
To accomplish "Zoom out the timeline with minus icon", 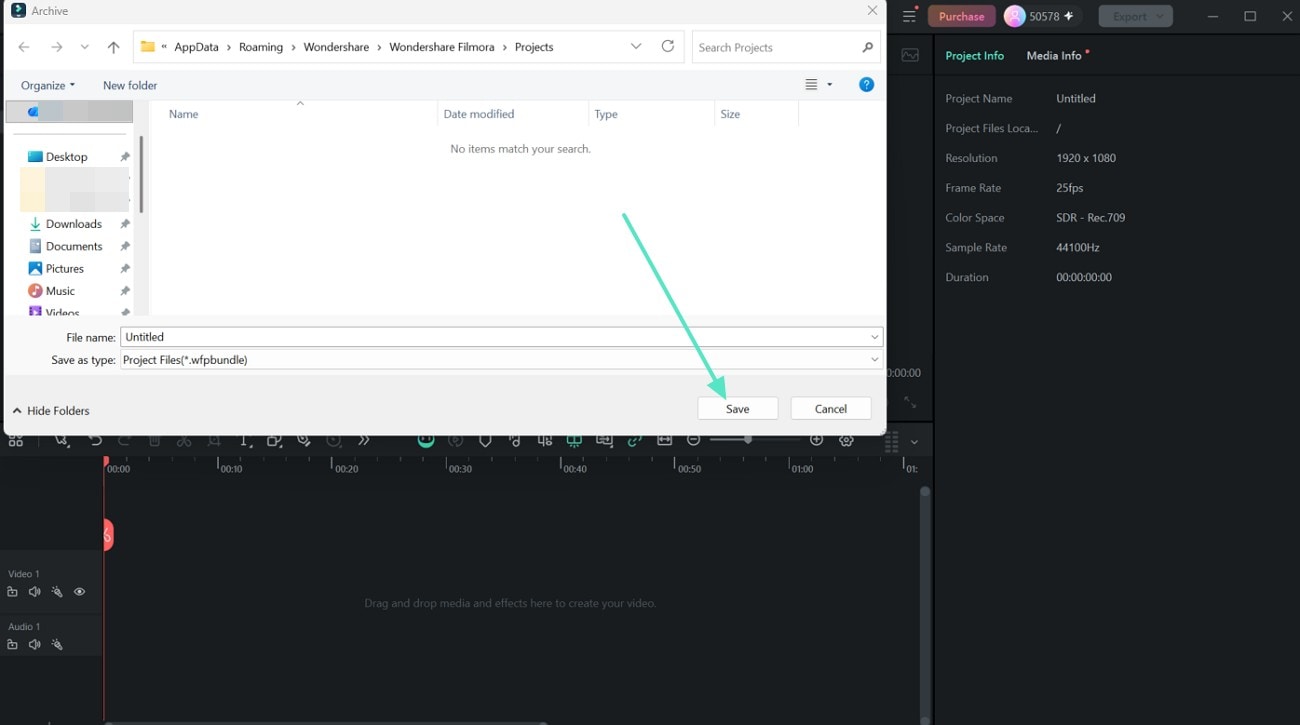I will coord(694,441).
